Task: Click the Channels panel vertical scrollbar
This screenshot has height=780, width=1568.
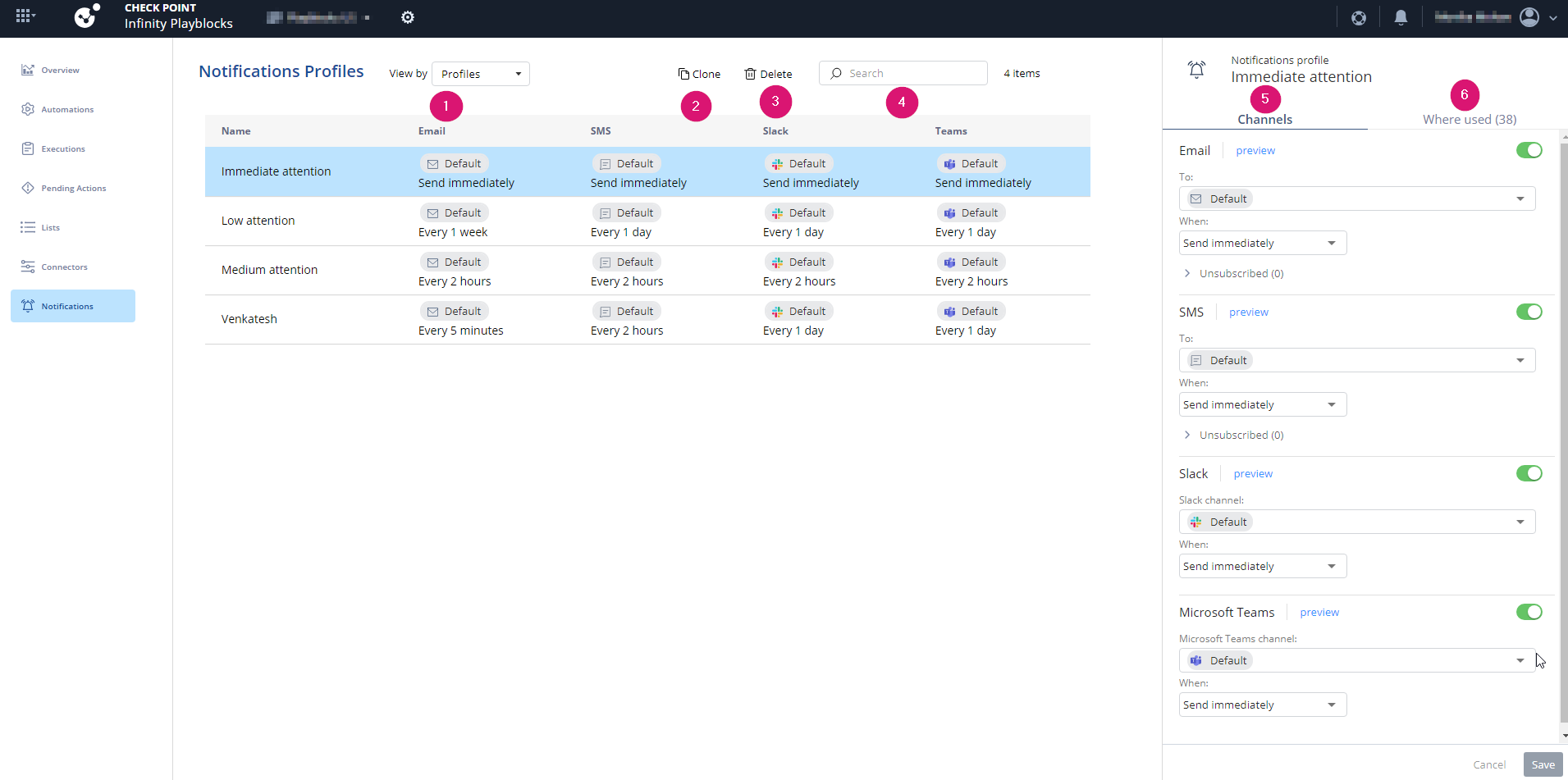Action: tap(1565, 435)
